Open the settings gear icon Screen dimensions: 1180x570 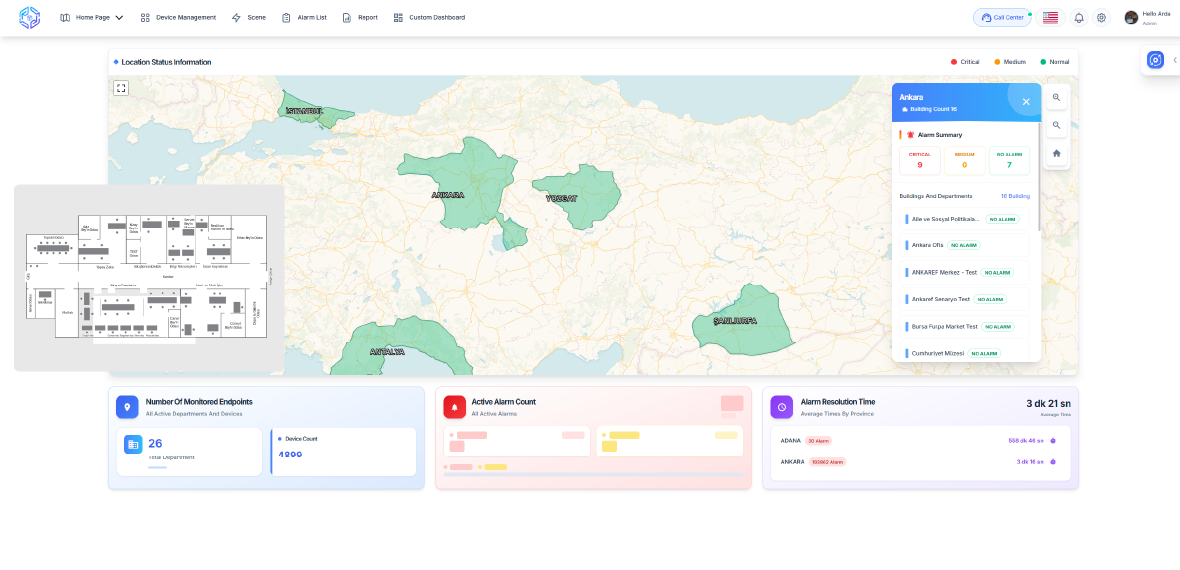(1101, 18)
